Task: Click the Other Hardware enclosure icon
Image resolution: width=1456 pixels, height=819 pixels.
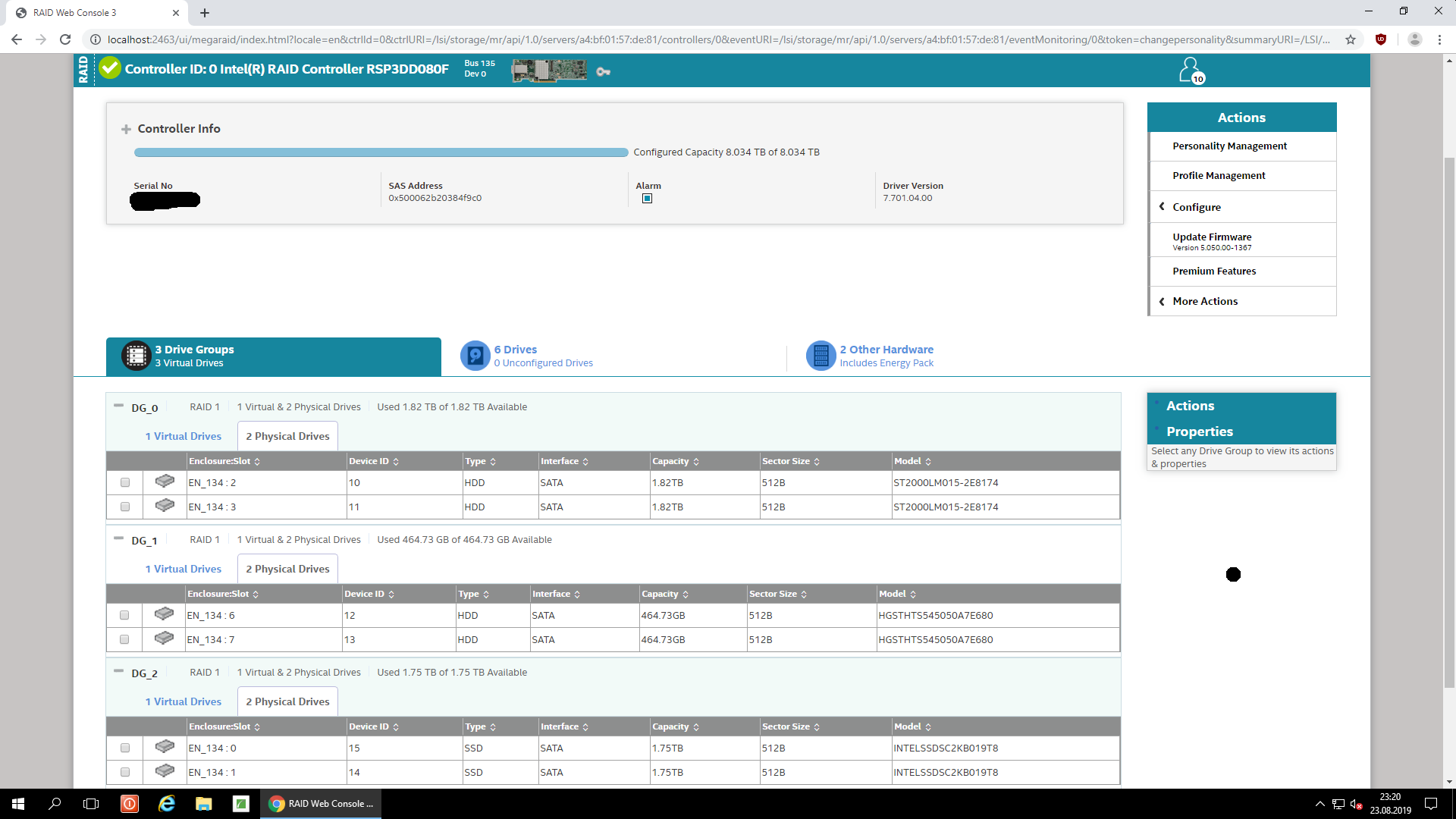Action: tap(821, 356)
